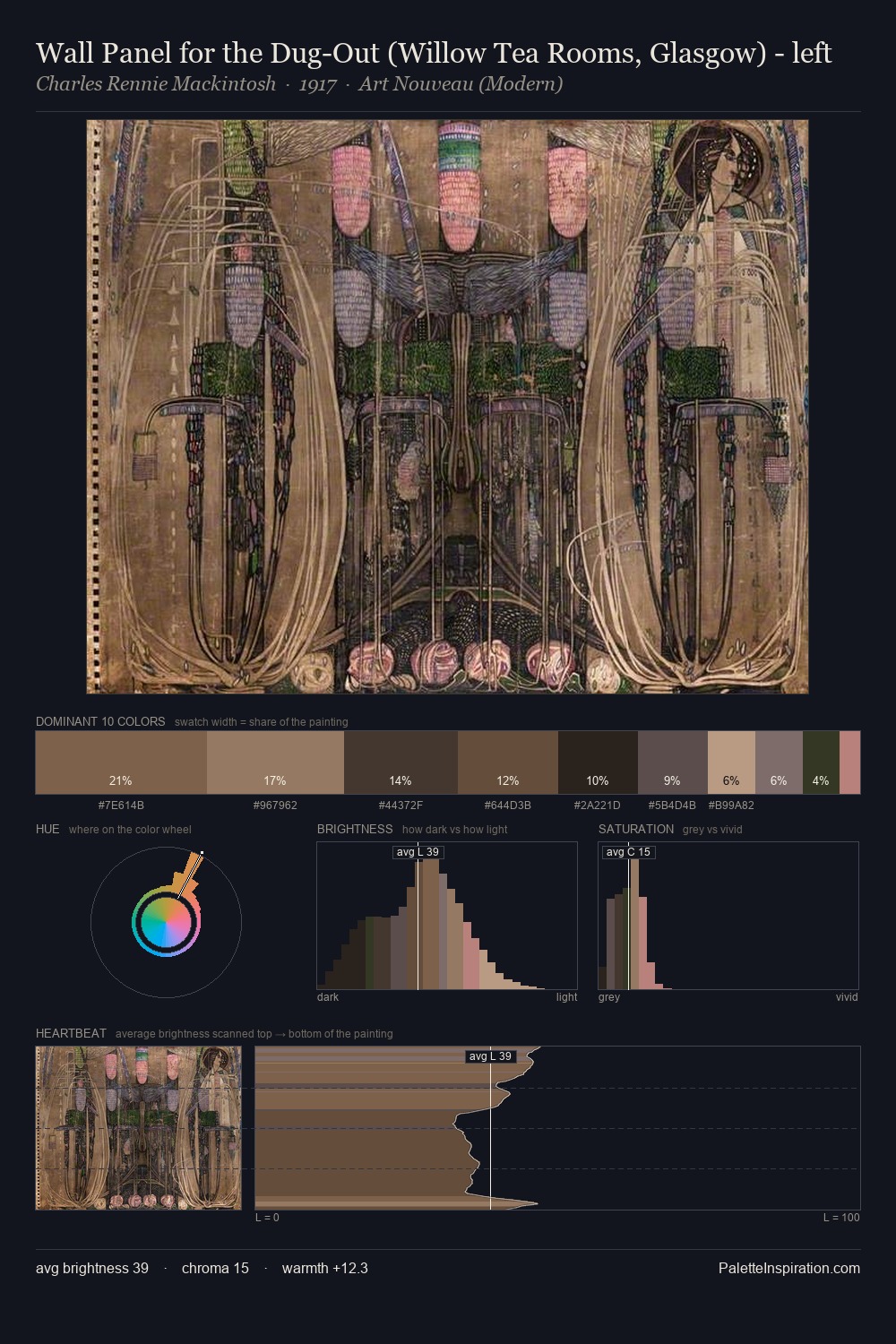Click the 'grey' axis label
This screenshot has width=896, height=1344.
[609, 997]
